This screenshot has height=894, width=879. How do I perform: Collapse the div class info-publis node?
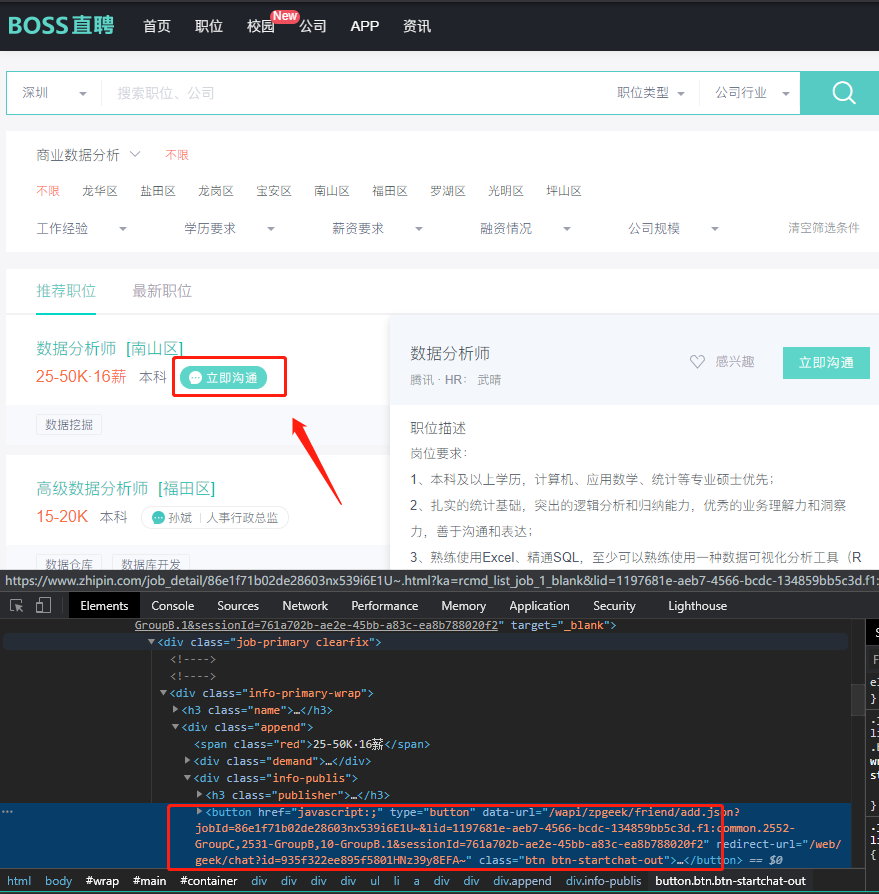(188, 778)
